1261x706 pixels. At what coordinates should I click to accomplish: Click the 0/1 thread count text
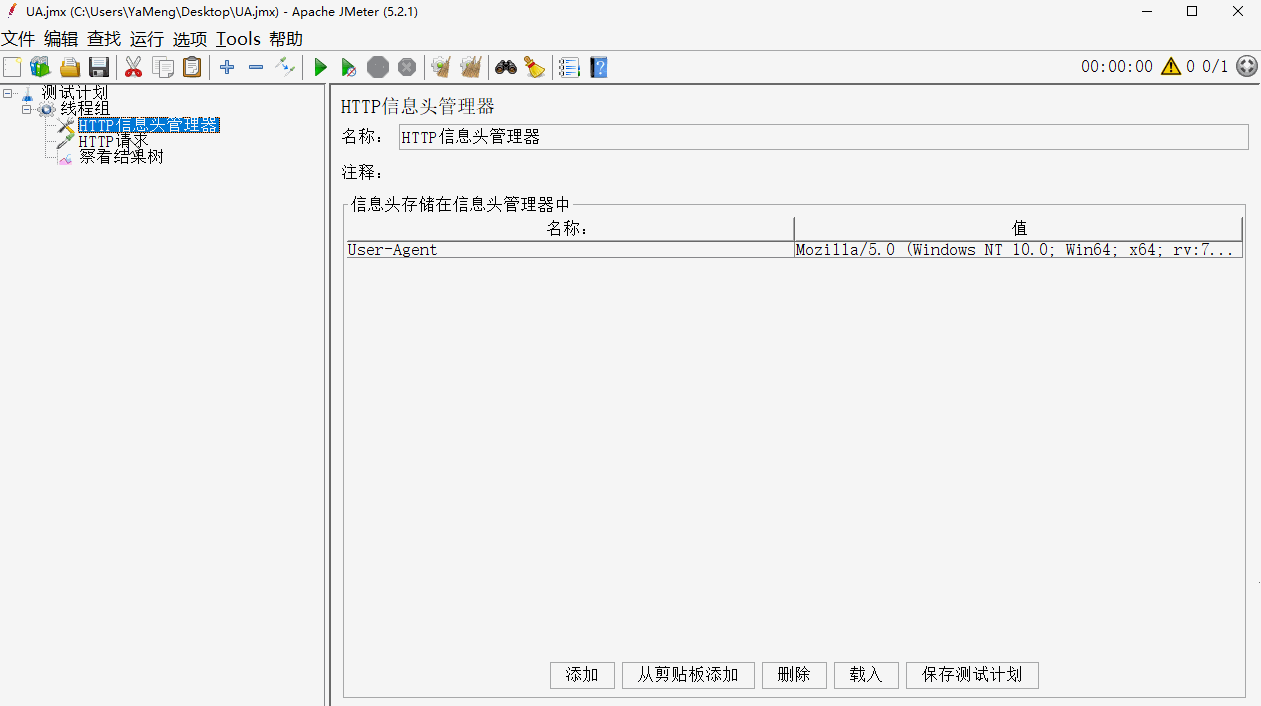1215,67
